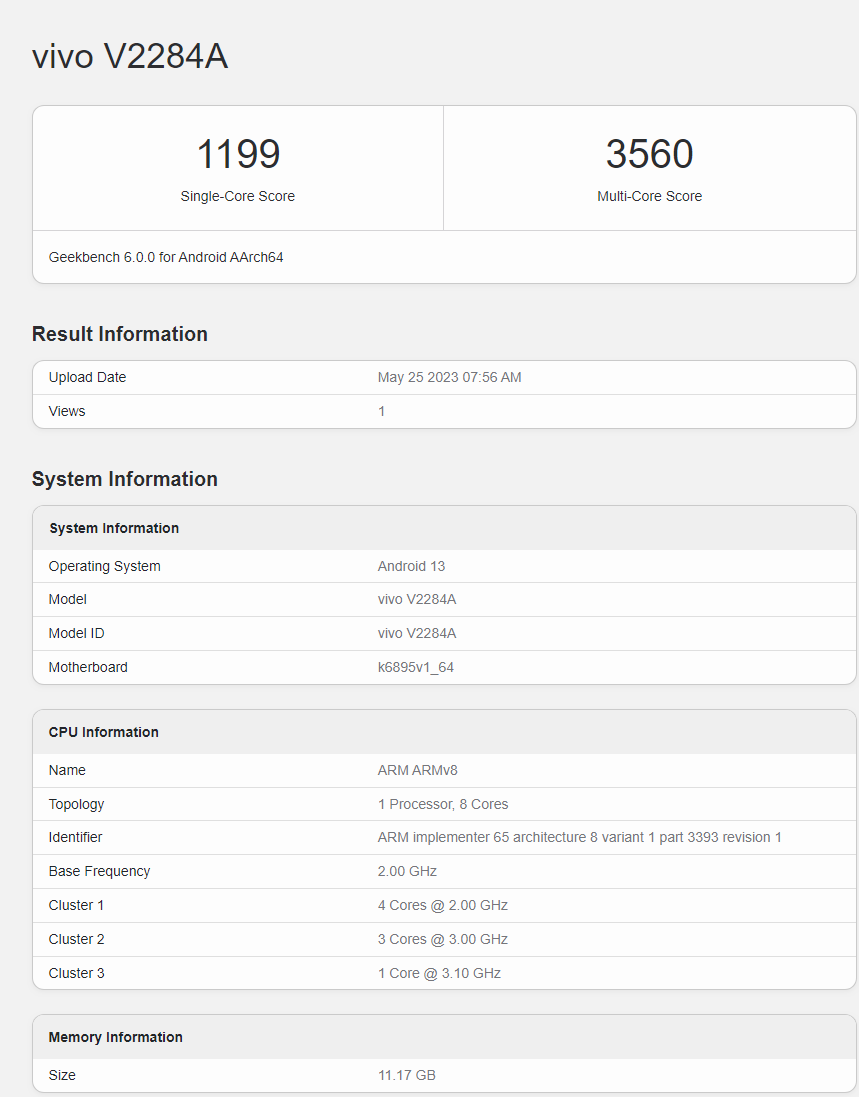Image resolution: width=859 pixels, height=1097 pixels.
Task: Click the Views row label
Action: point(67,411)
